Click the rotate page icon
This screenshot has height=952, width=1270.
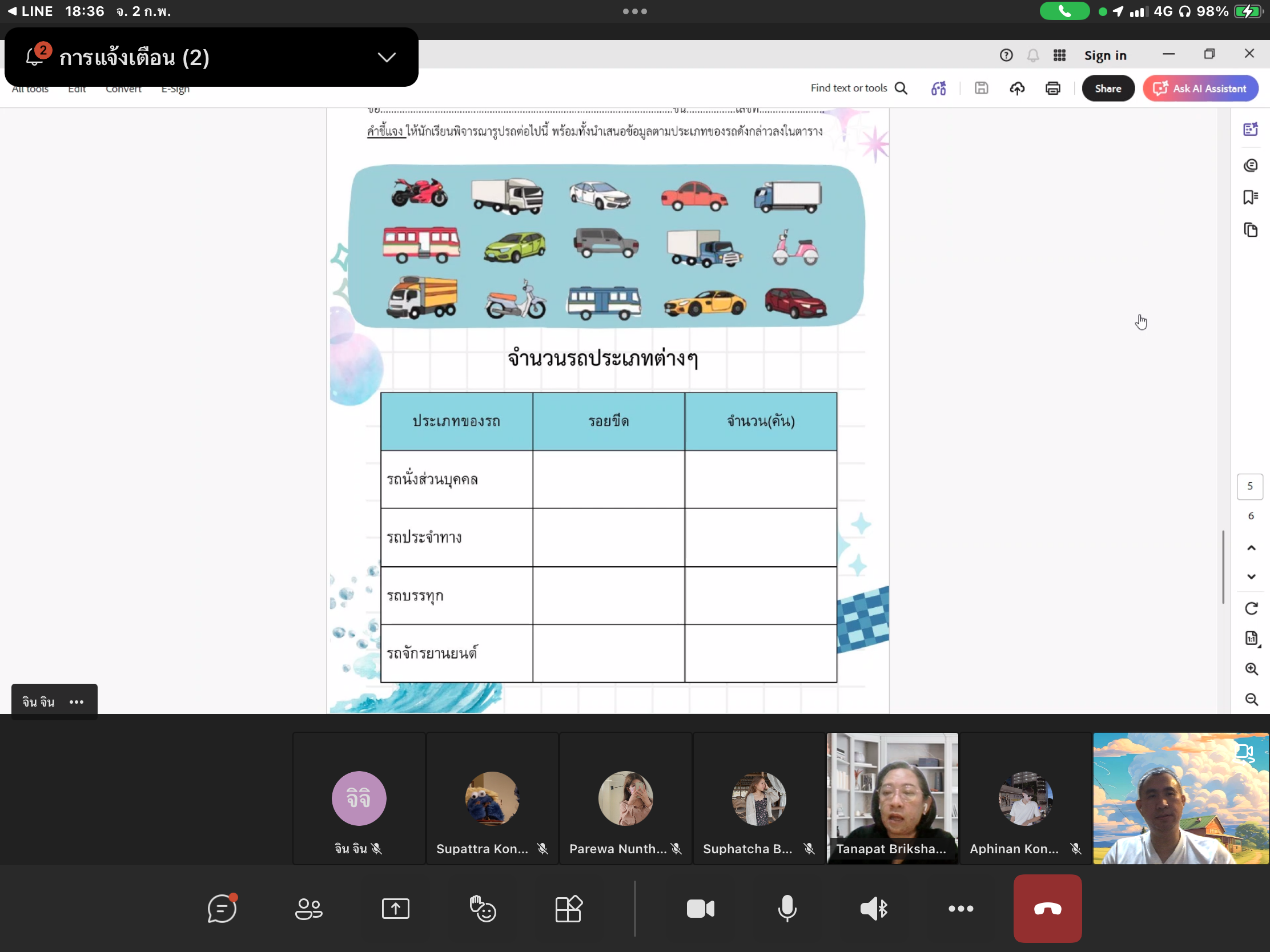point(1251,608)
